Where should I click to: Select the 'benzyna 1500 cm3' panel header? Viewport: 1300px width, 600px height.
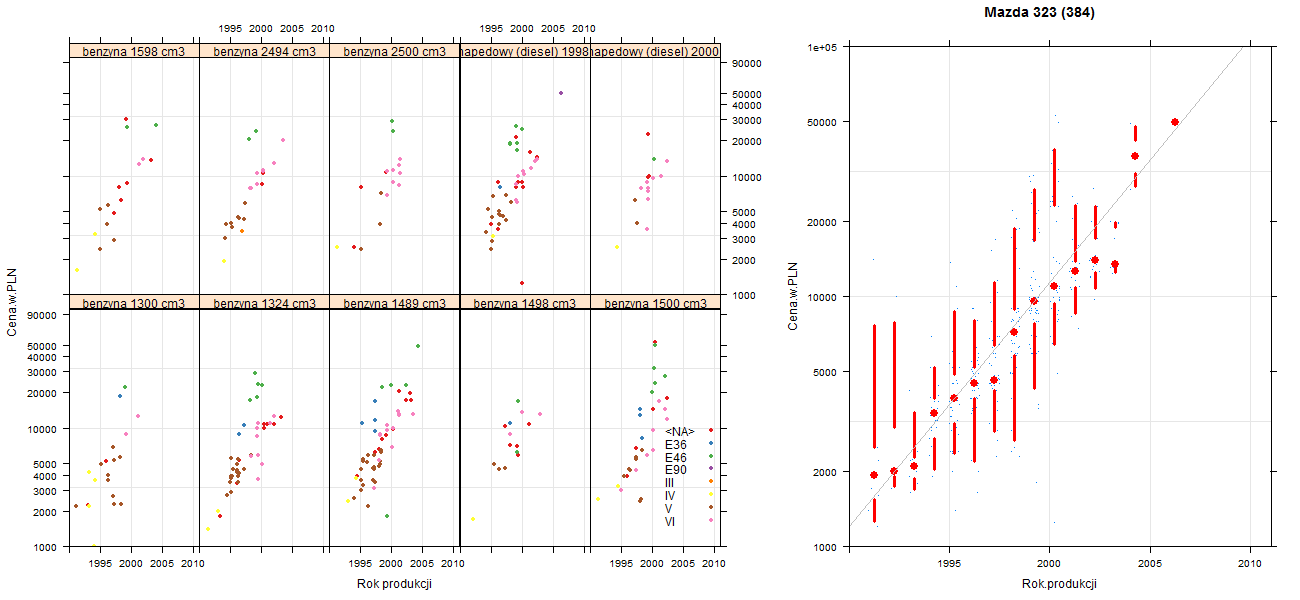tap(655, 303)
